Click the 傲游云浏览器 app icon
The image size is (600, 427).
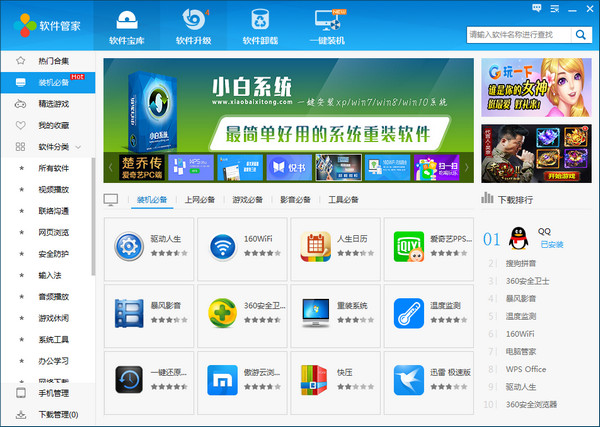click(222, 380)
